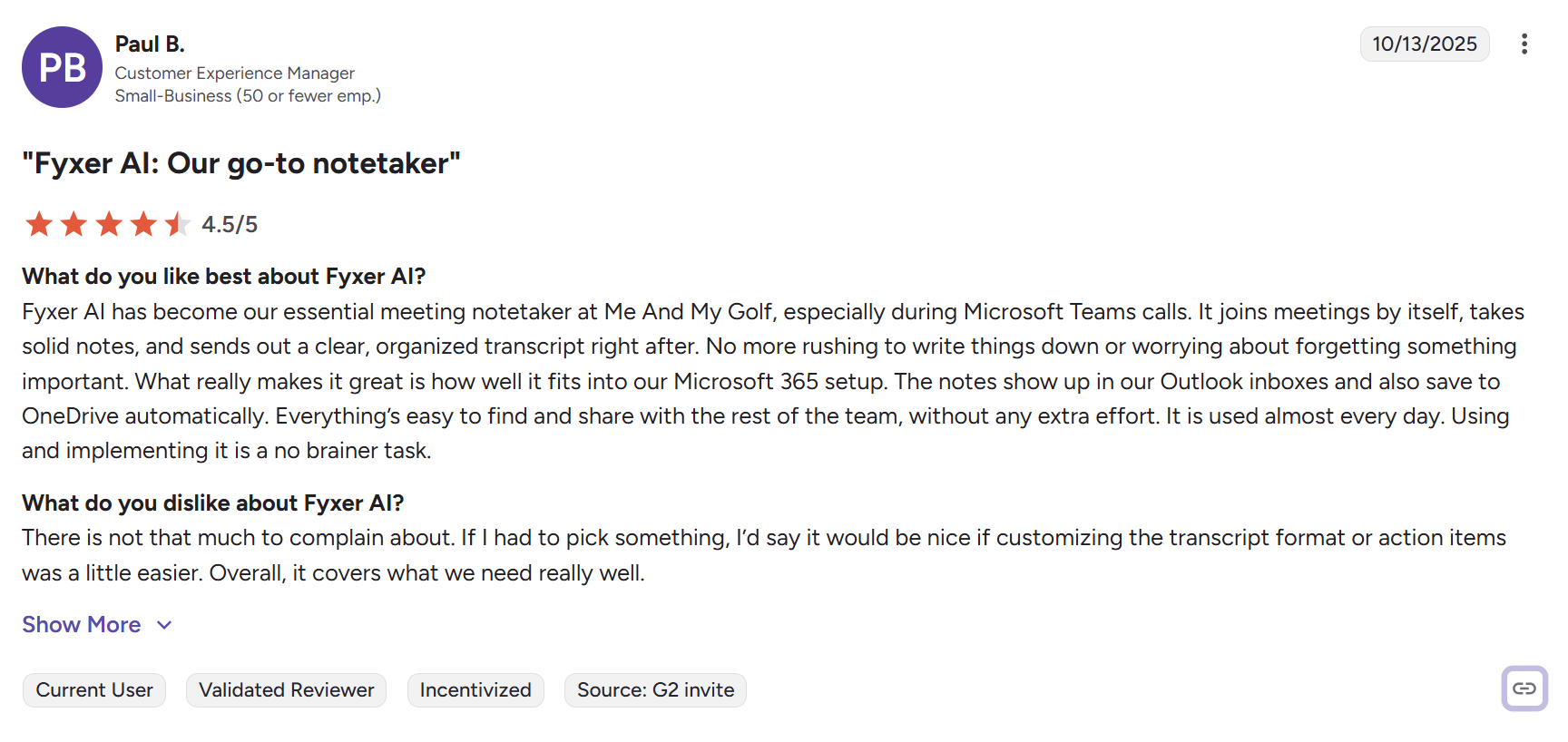The width and height of the screenshot is (1568, 742).
Task: Click the 10/13/2025 date chip
Action: click(1424, 44)
